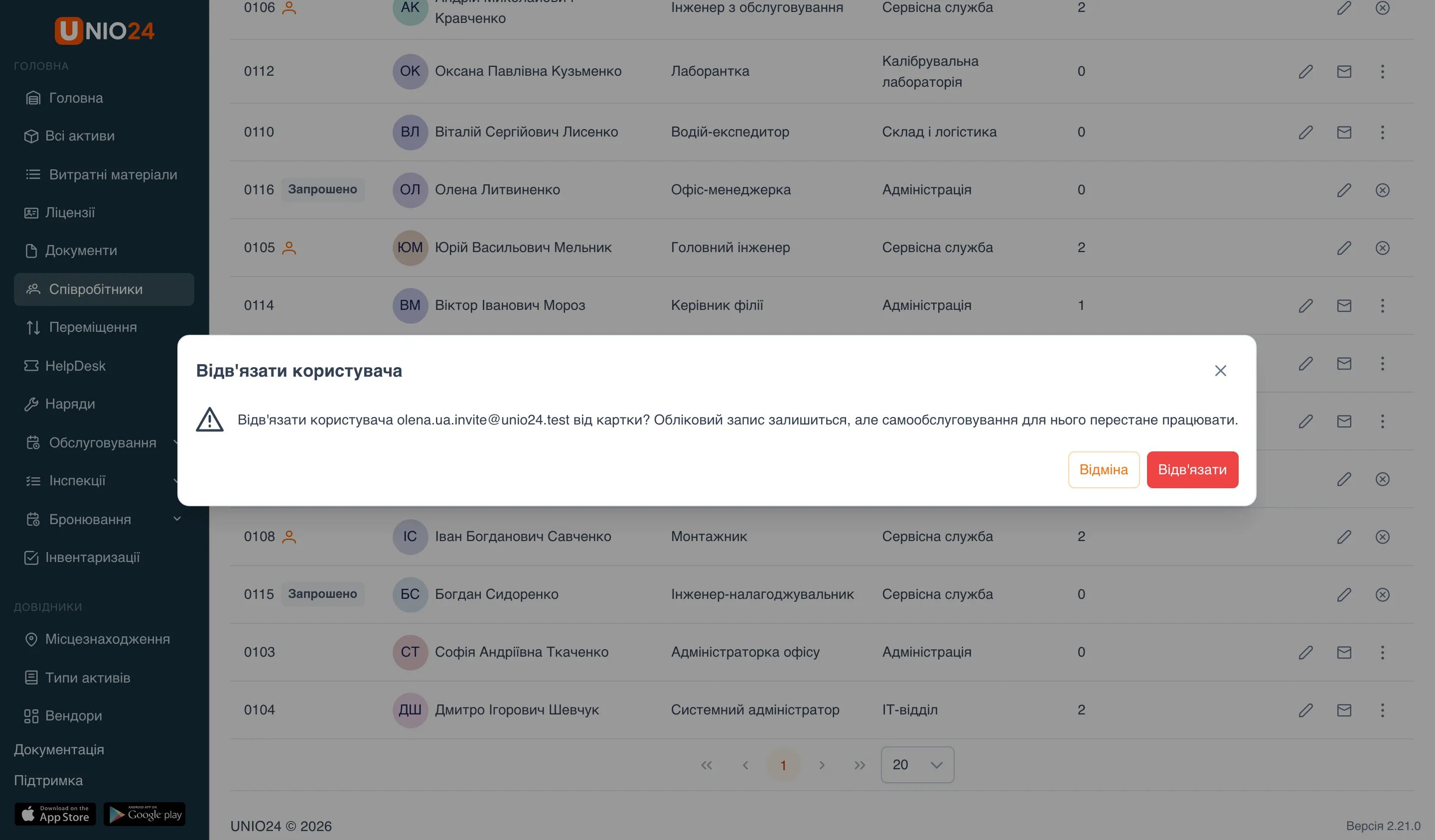Open HelpDesk section
1435x840 pixels.
[104, 366]
